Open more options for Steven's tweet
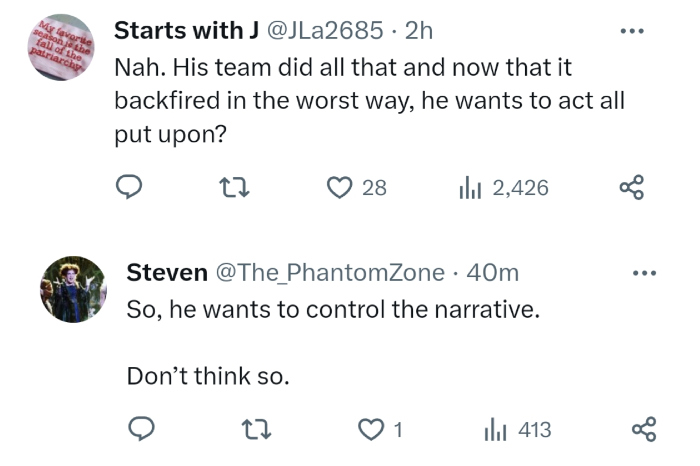Screen dimensions: 700x466 click(646, 272)
